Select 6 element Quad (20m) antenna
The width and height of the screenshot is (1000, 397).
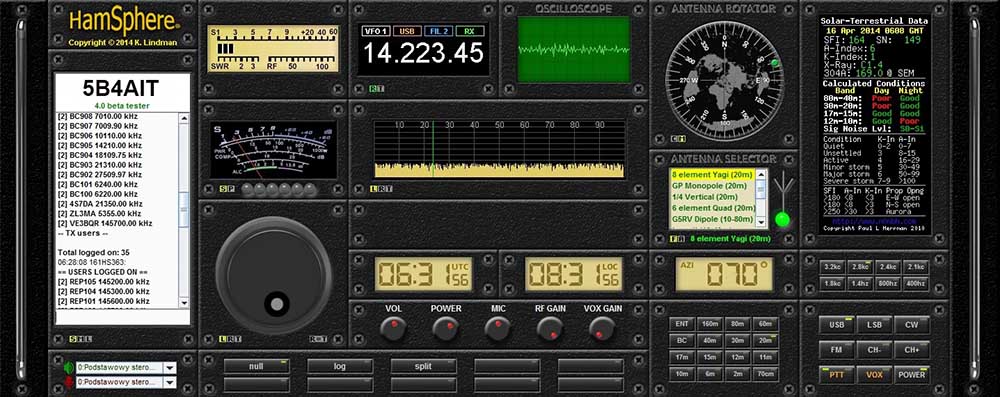point(712,208)
